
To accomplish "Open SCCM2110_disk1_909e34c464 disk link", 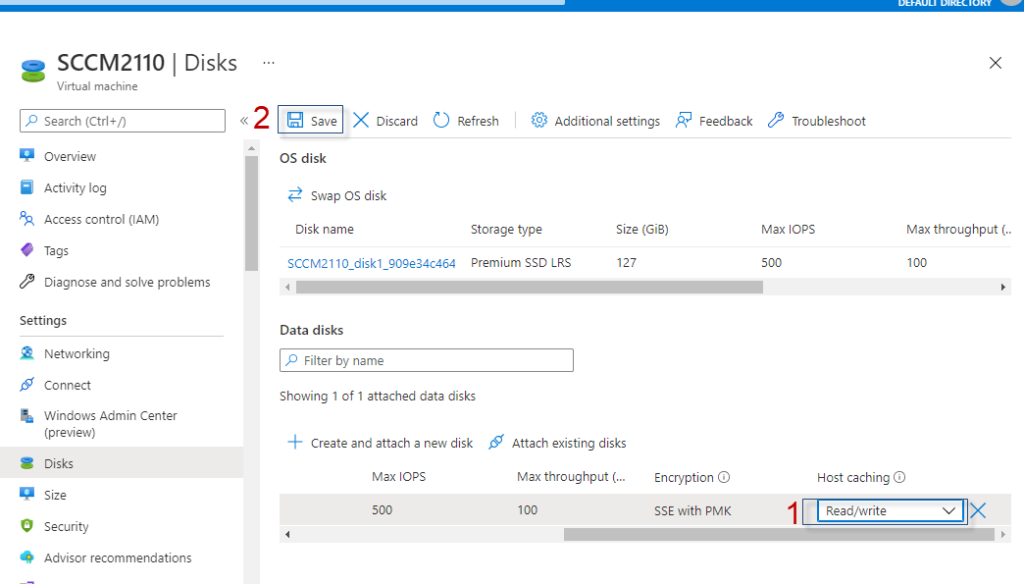I will [372, 263].
